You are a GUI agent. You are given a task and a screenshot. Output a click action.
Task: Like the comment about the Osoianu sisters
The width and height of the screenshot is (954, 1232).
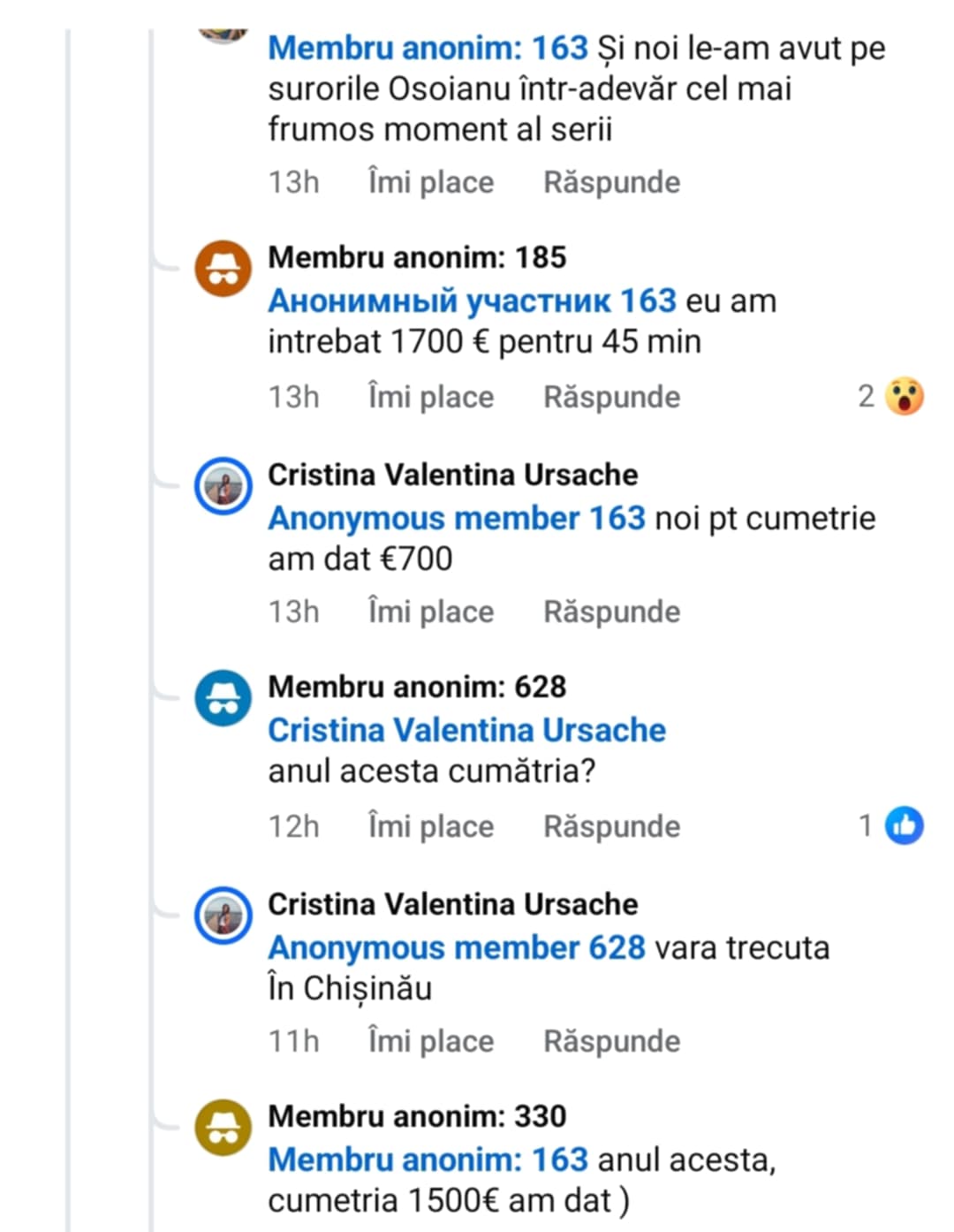click(431, 182)
